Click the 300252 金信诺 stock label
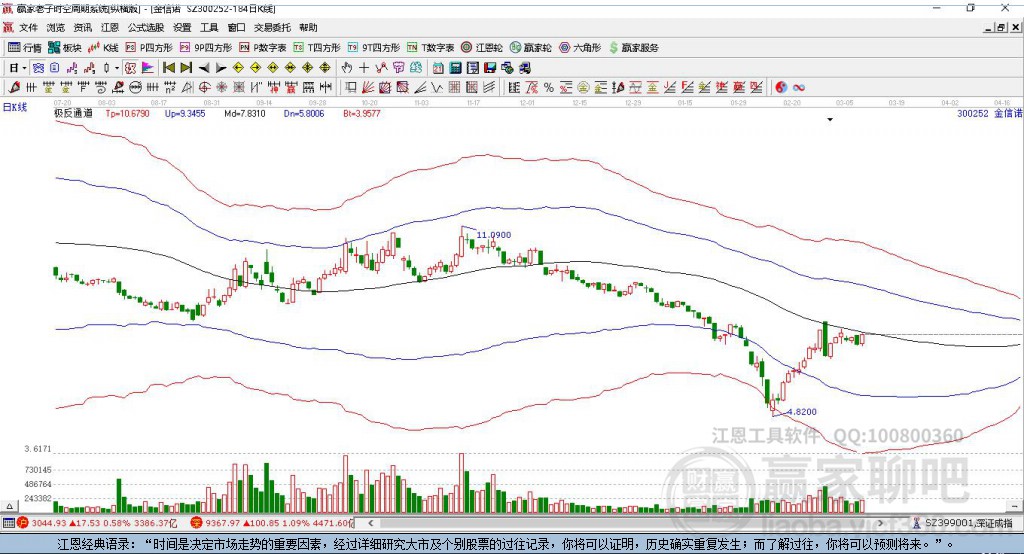 point(989,113)
